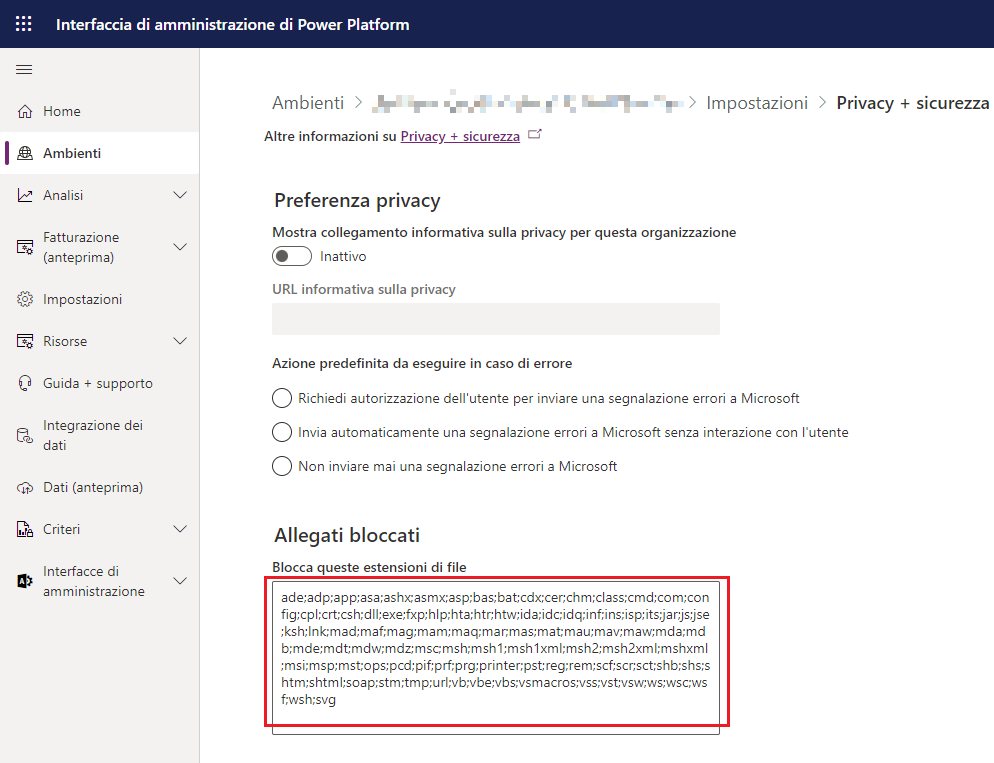Viewport: 994px width, 763px height.
Task: Expand the Criteri menu chevron
Action: pyautogui.click(x=180, y=529)
